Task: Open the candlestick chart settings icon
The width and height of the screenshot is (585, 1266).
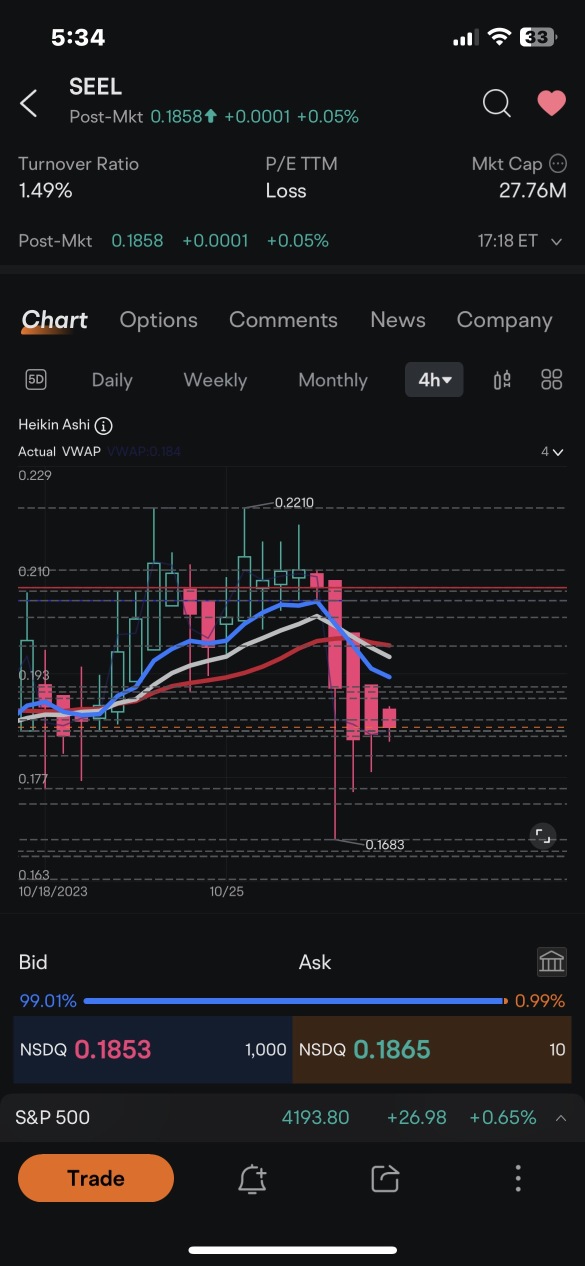Action: click(x=503, y=380)
